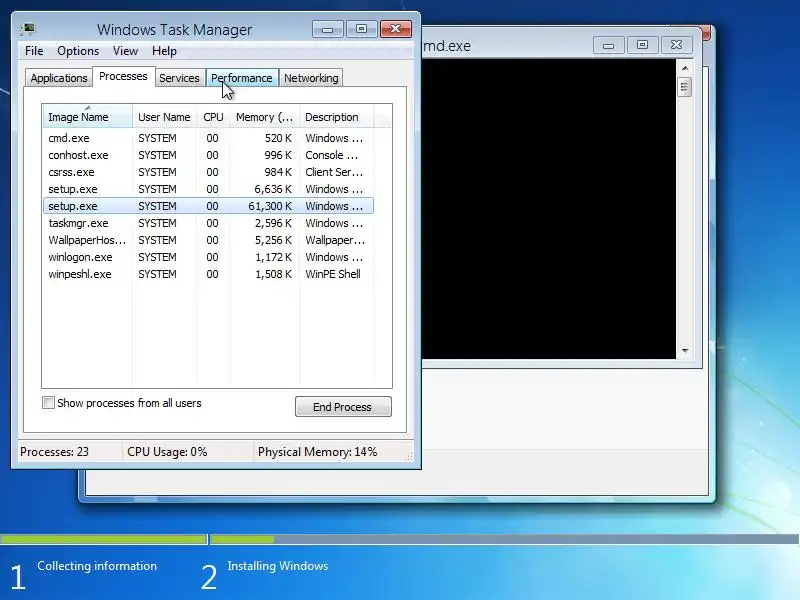800x600 pixels.
Task: Open the Options menu
Action: (78, 51)
